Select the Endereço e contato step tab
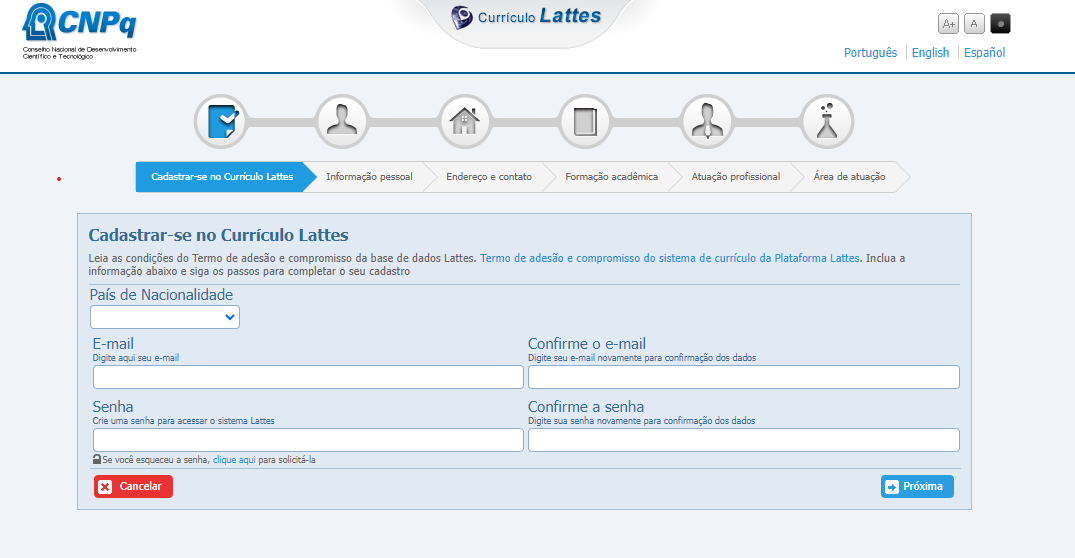 (489, 177)
